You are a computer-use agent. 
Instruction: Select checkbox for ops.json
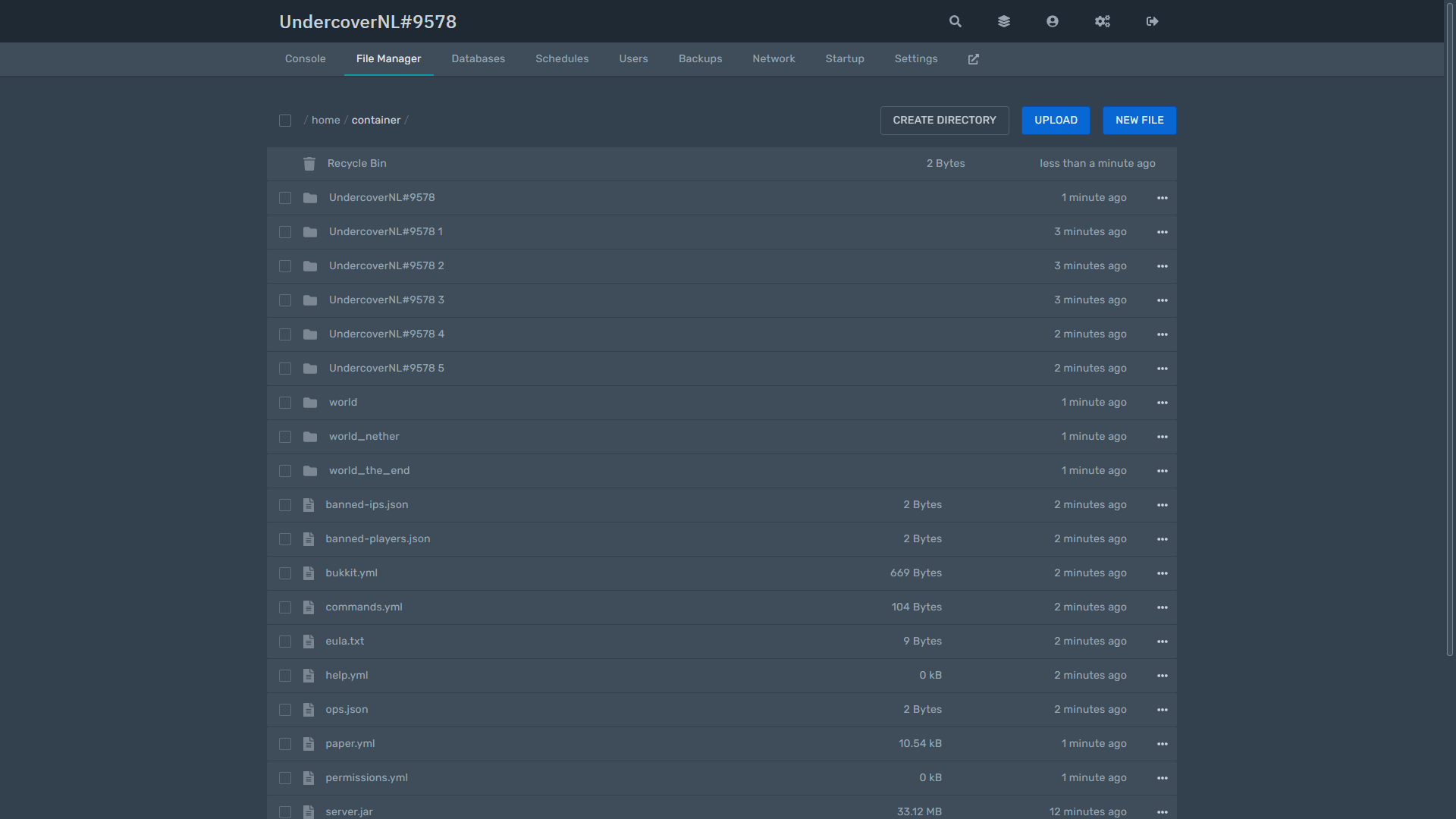coord(285,710)
